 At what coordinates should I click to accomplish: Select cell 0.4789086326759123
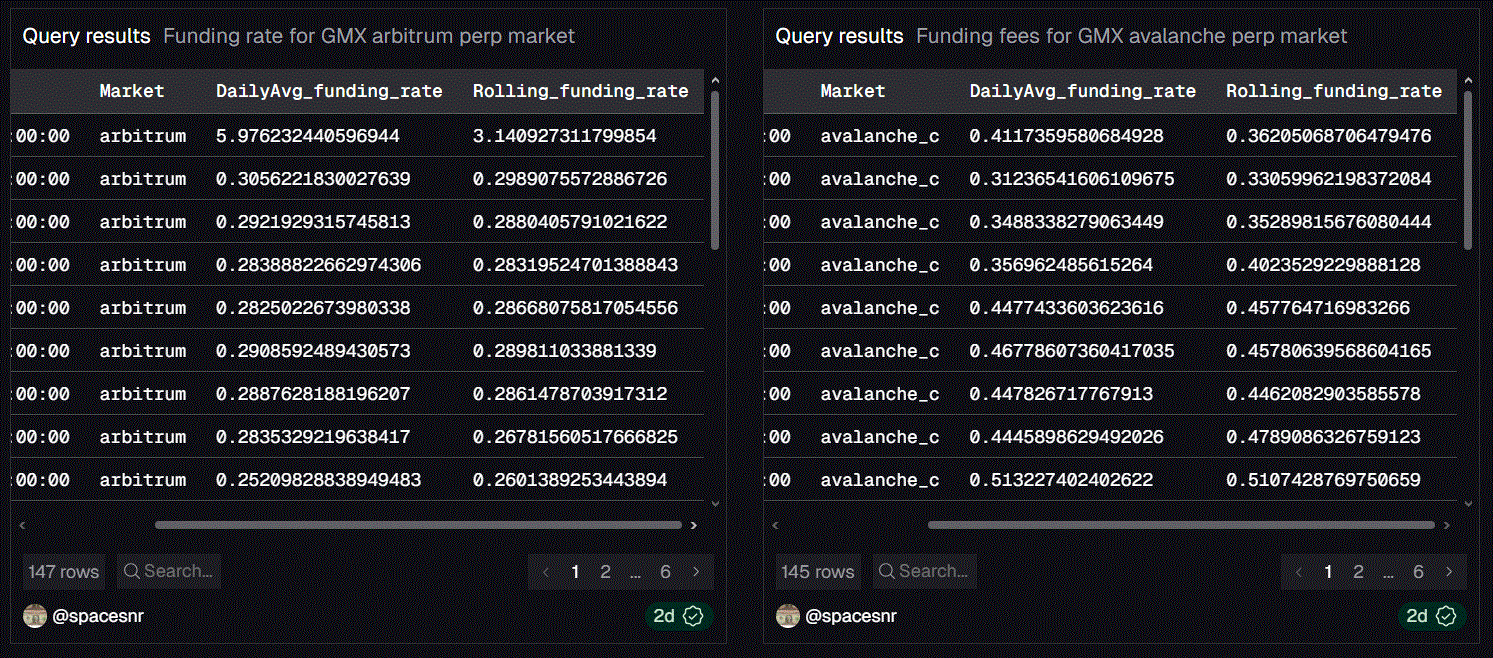click(1323, 437)
